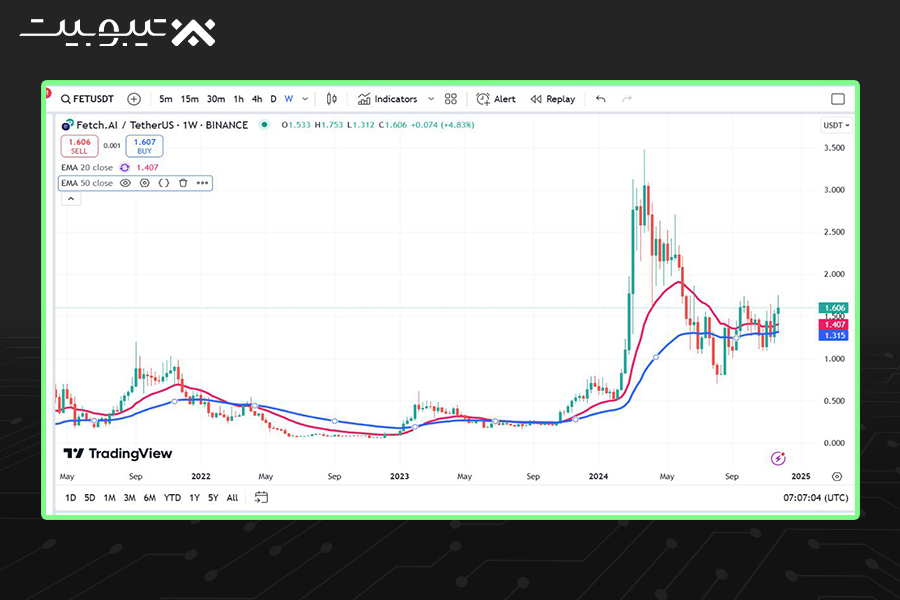Image resolution: width=900 pixels, height=600 pixels.
Task: Switch to the 1h timeframe
Action: tap(239, 99)
